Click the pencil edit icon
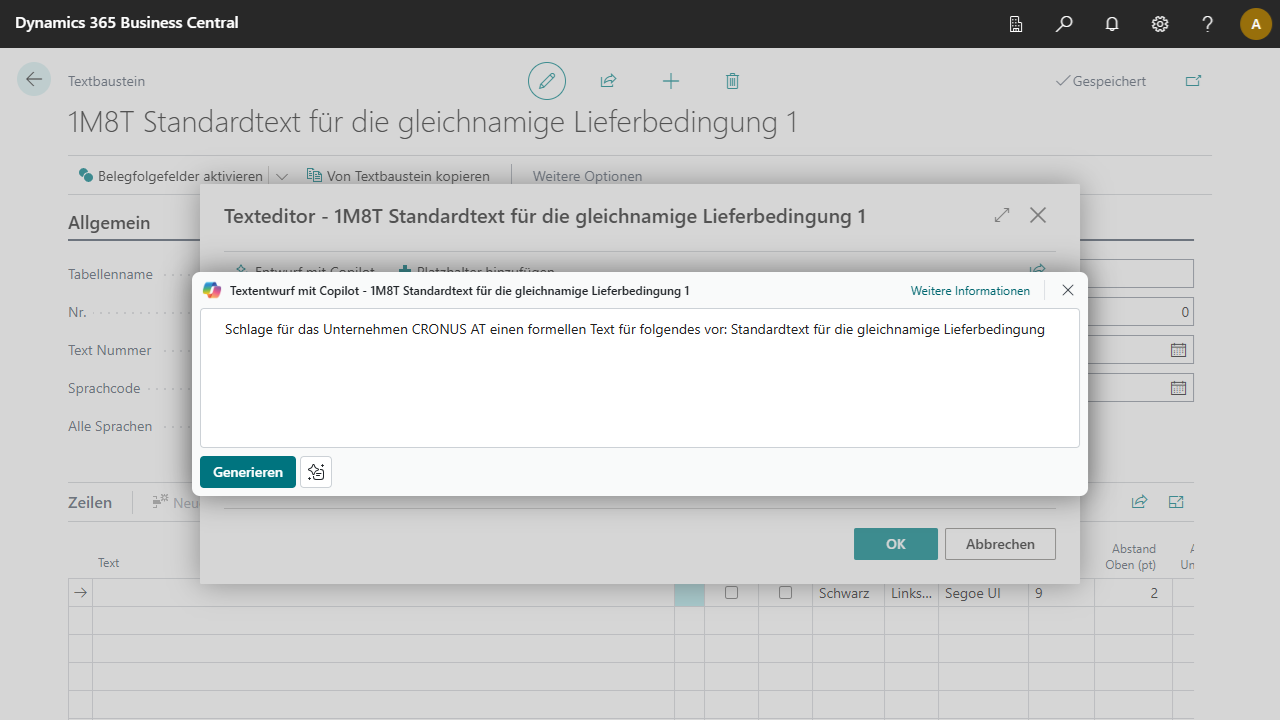The width and height of the screenshot is (1280, 720). tap(547, 81)
